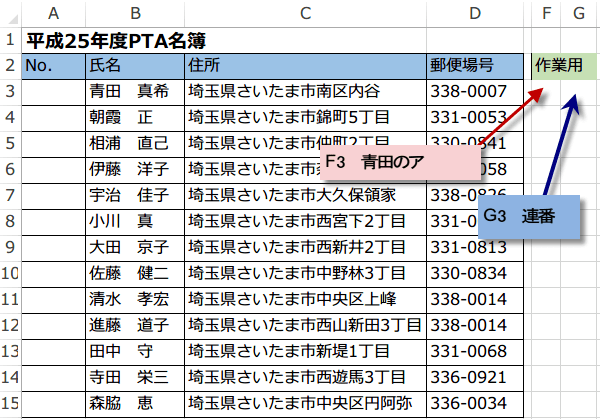Select row 13 header
Screen dimensions: 600x419
[10, 352]
